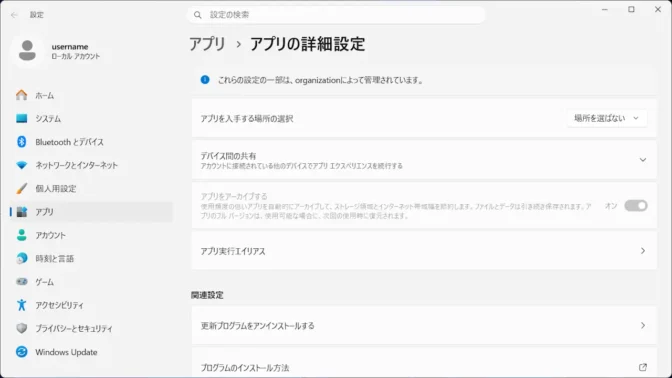The width and height of the screenshot is (672, 378).
Task: Click the アプリ sidebar icon
Action: click(21, 212)
